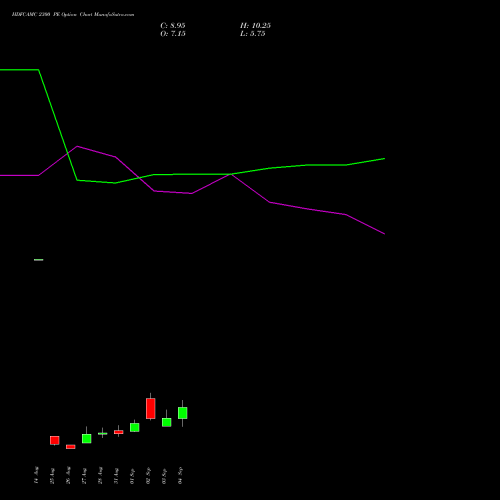Click the open value O: 7.15

click(x=173, y=34)
